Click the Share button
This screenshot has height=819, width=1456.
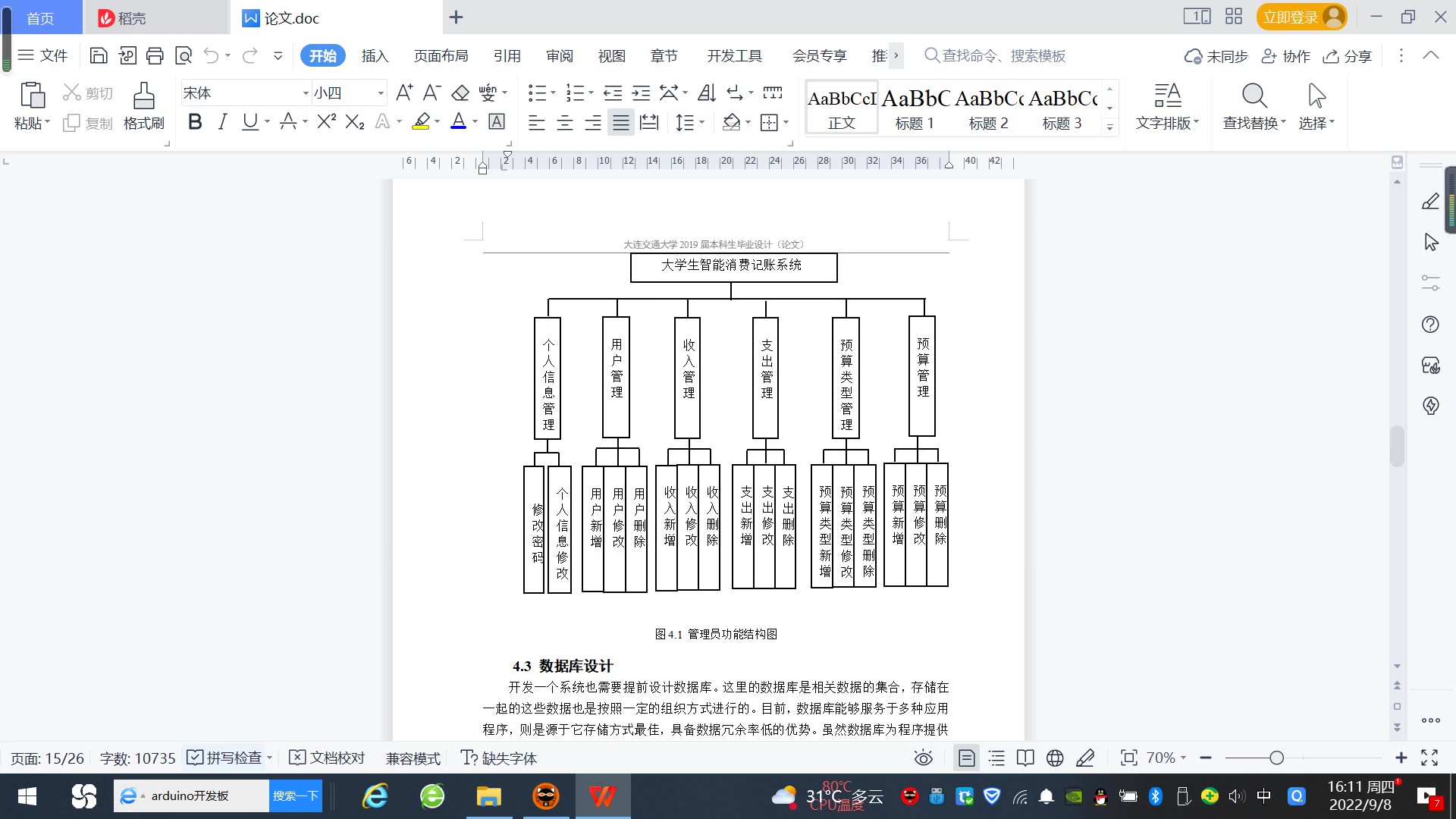coord(1348,56)
